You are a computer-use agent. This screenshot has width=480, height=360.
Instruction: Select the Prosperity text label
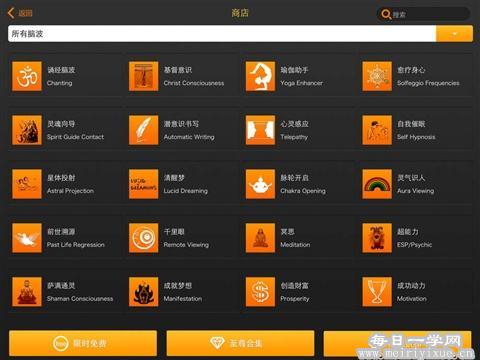click(295, 299)
